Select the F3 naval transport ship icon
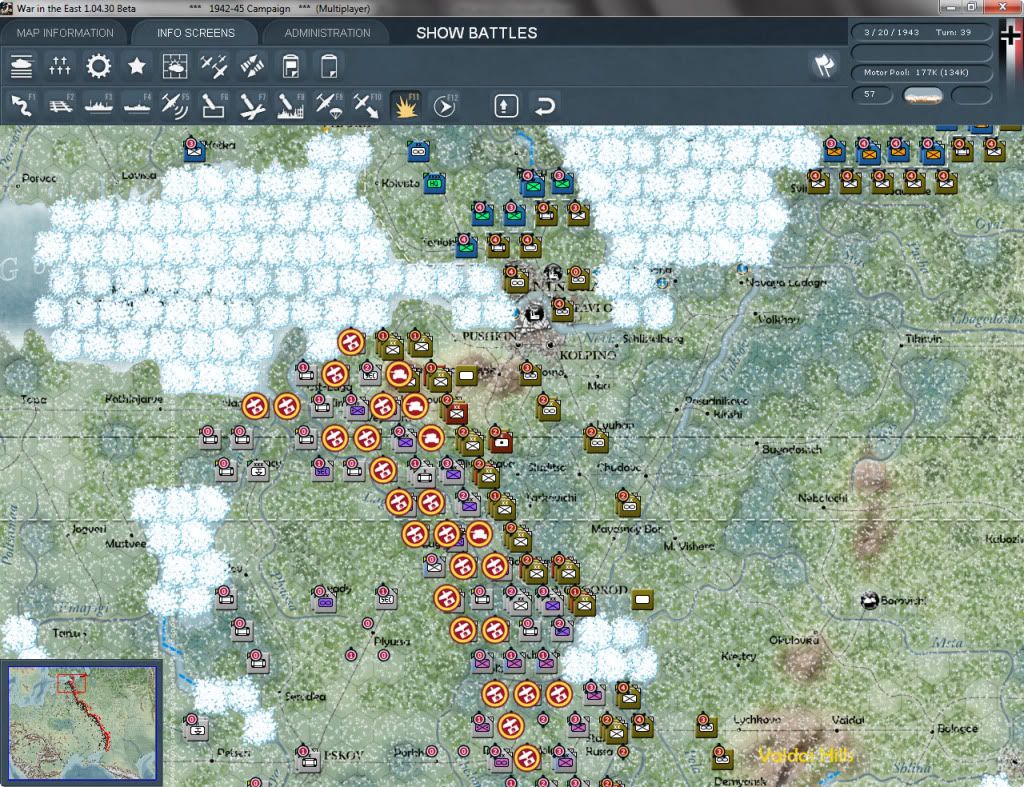The image size is (1024, 787). pyautogui.click(x=99, y=106)
